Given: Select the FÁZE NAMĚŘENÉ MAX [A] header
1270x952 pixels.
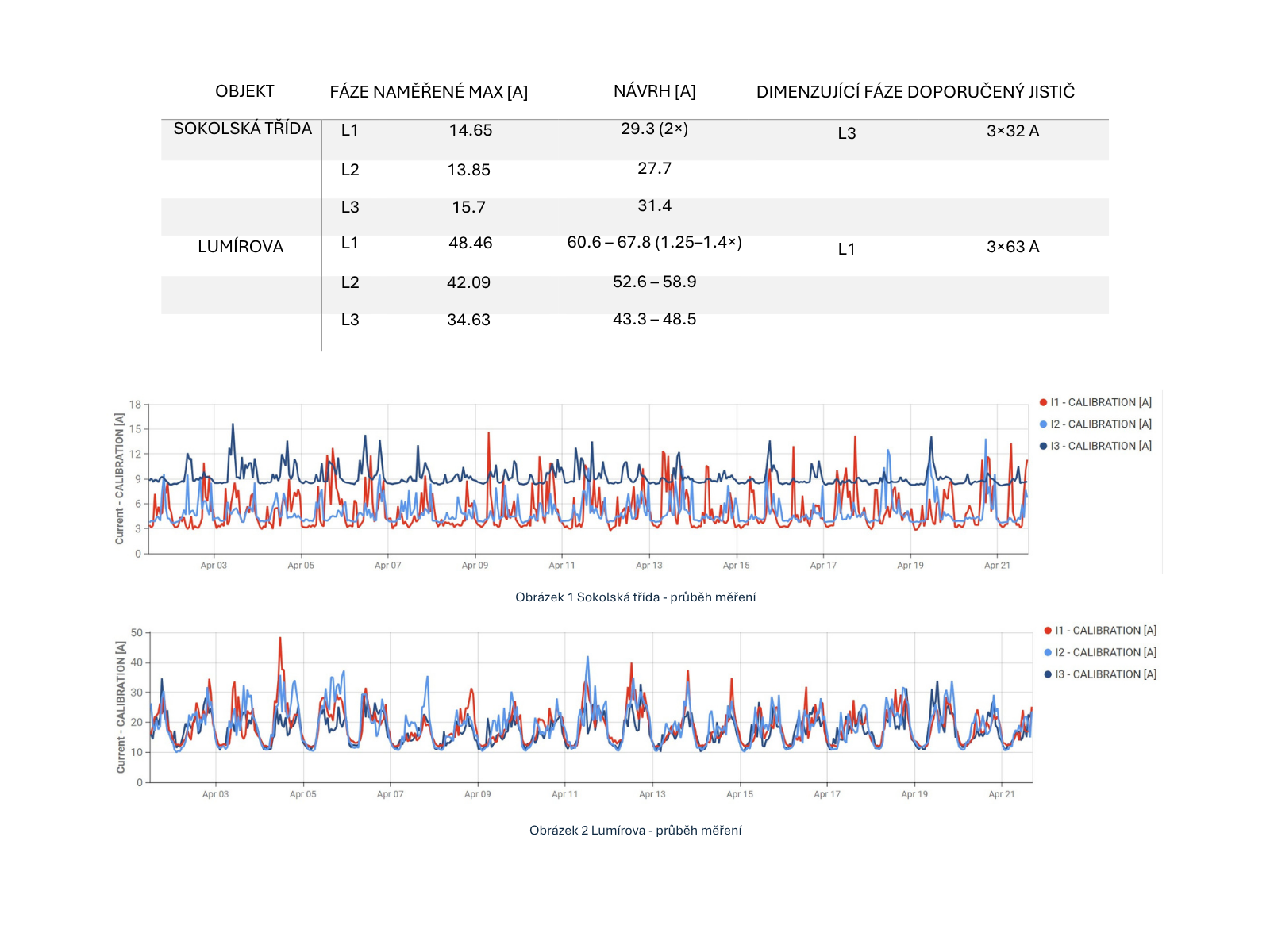Looking at the screenshot, I should (x=429, y=92).
